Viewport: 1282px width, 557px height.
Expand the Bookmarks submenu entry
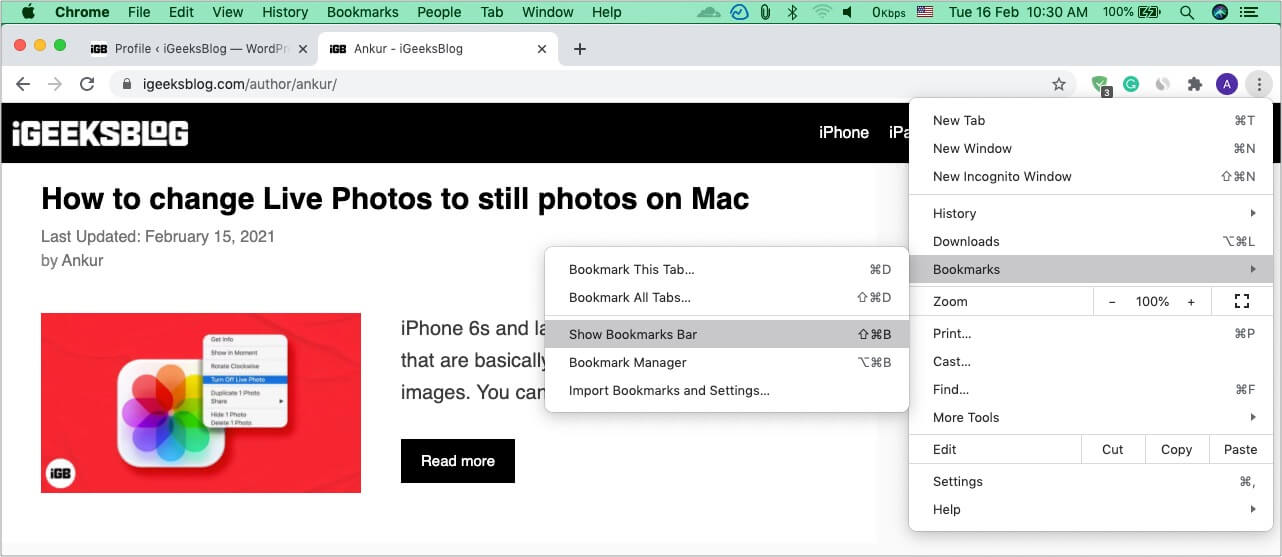(1091, 269)
